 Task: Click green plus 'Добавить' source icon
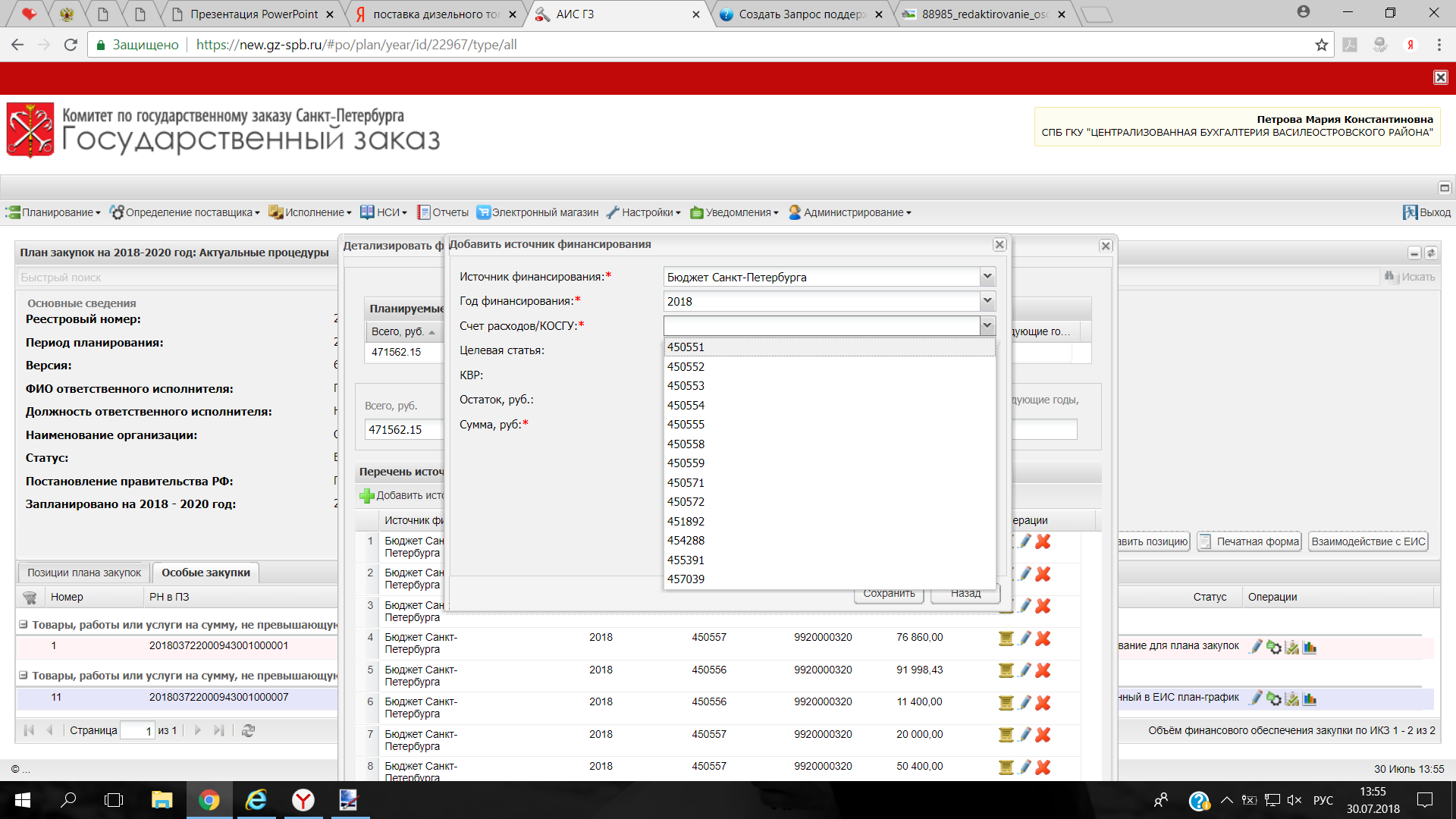367,495
